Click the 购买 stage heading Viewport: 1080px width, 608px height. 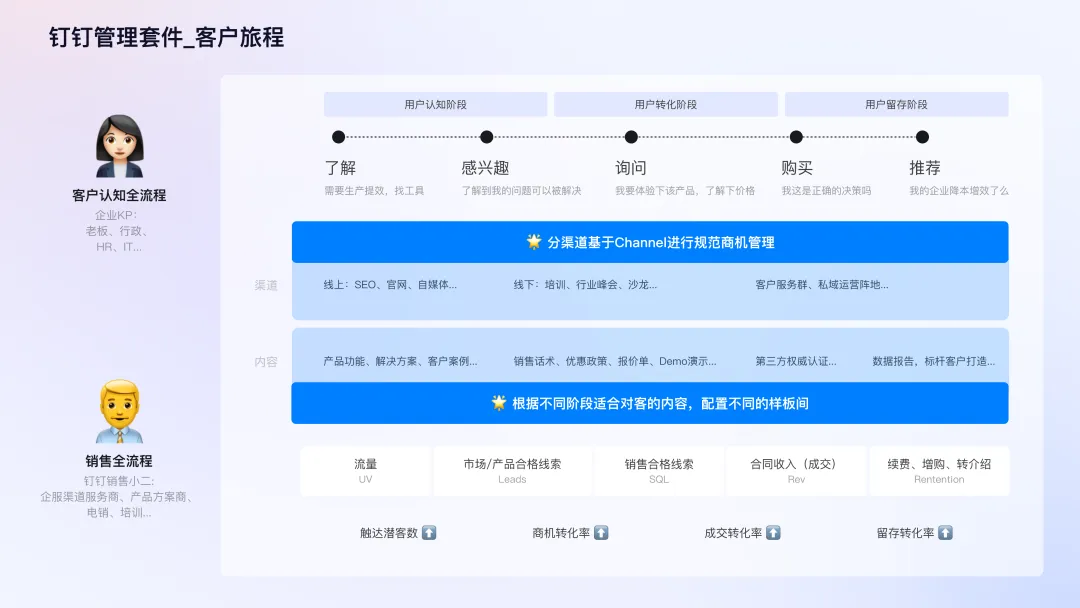coord(797,168)
